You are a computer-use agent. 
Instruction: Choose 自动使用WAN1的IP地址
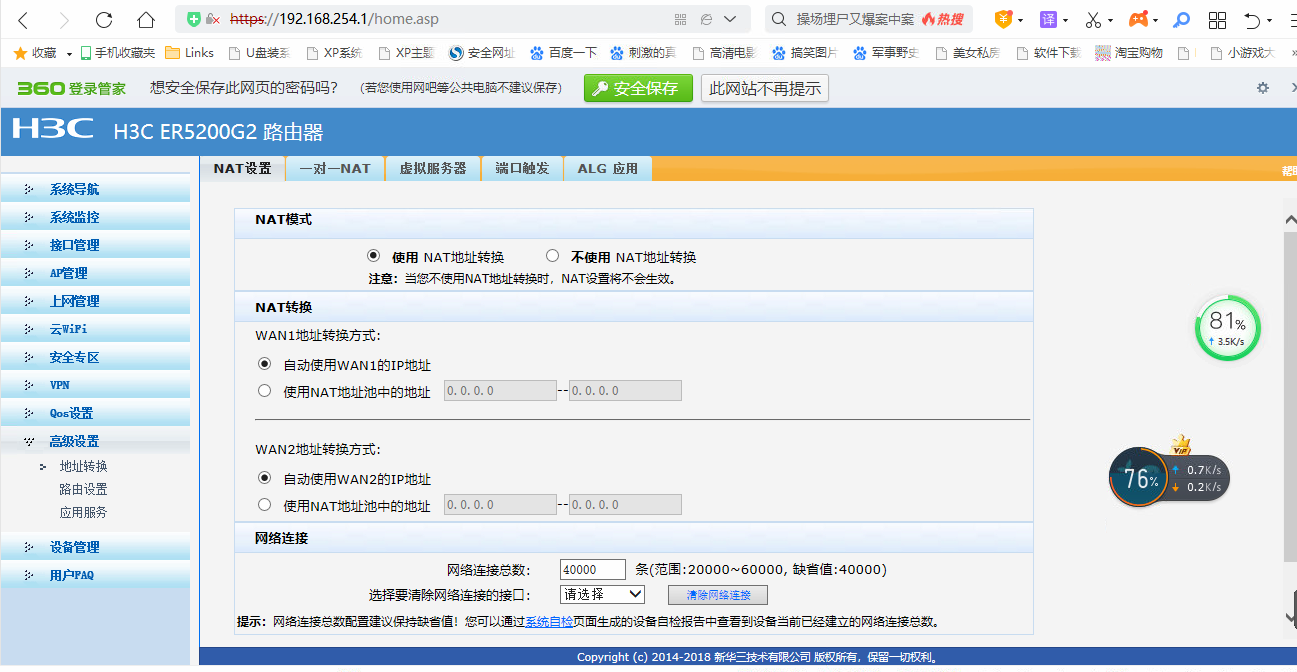click(x=264, y=364)
